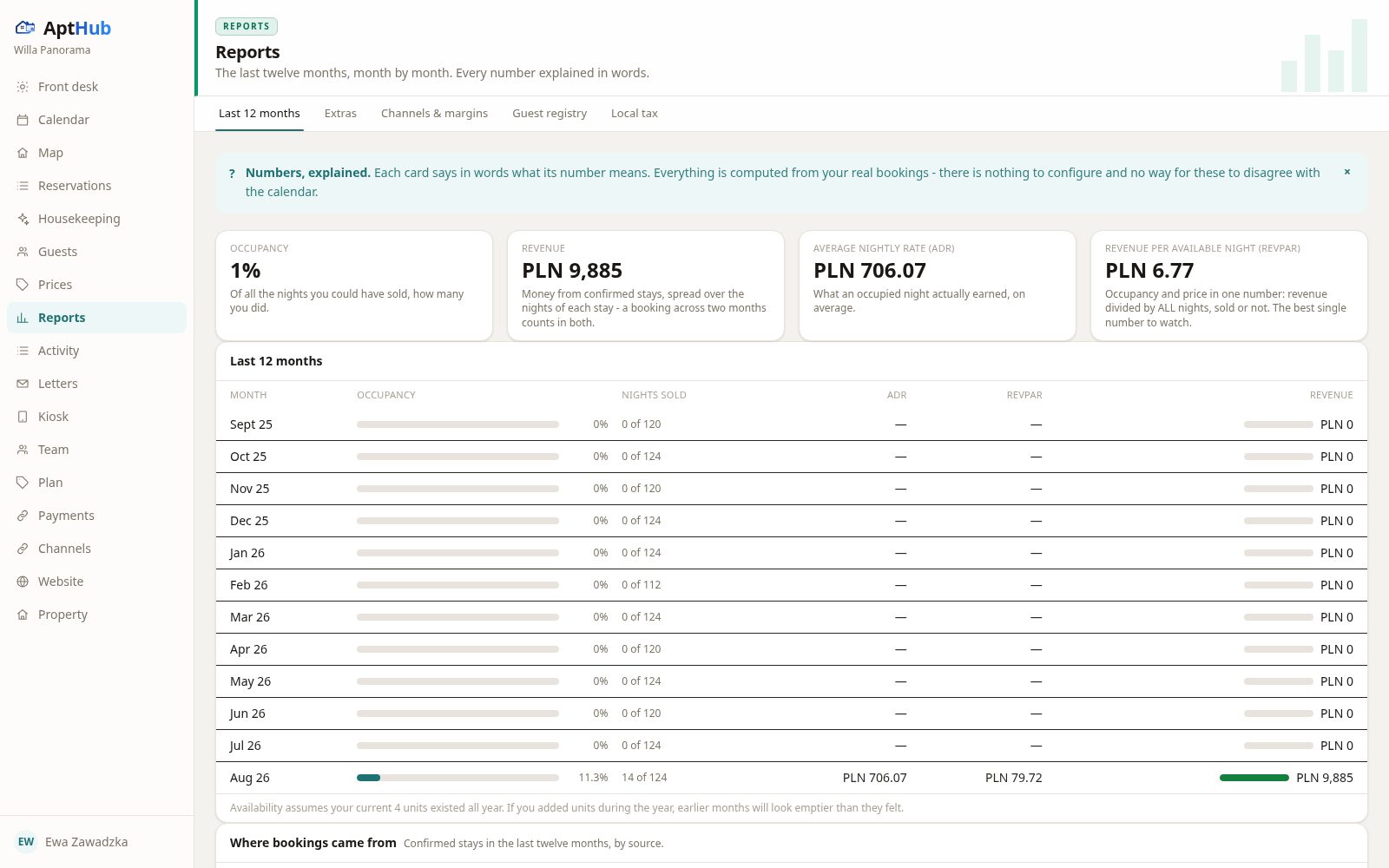Click the AptHub logo icon

click(25, 28)
